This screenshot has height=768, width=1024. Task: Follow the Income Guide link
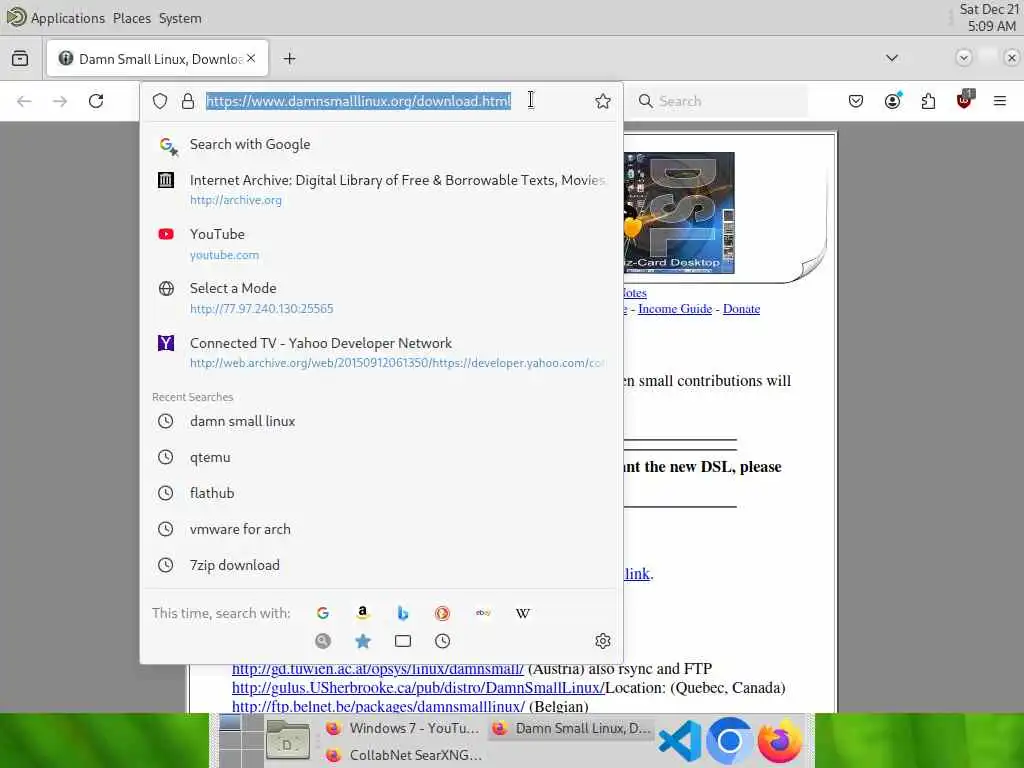675,309
